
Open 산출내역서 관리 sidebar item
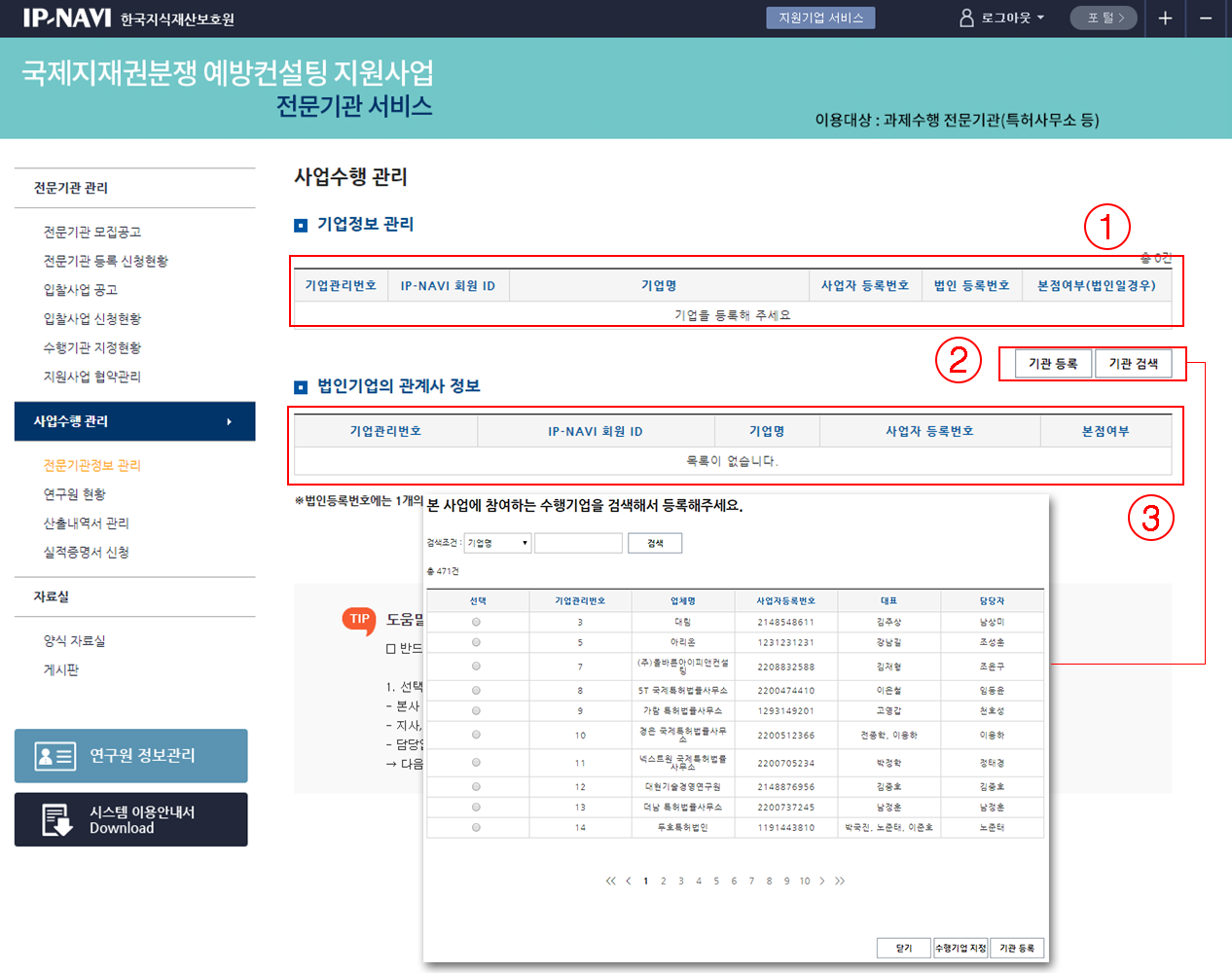(86, 523)
